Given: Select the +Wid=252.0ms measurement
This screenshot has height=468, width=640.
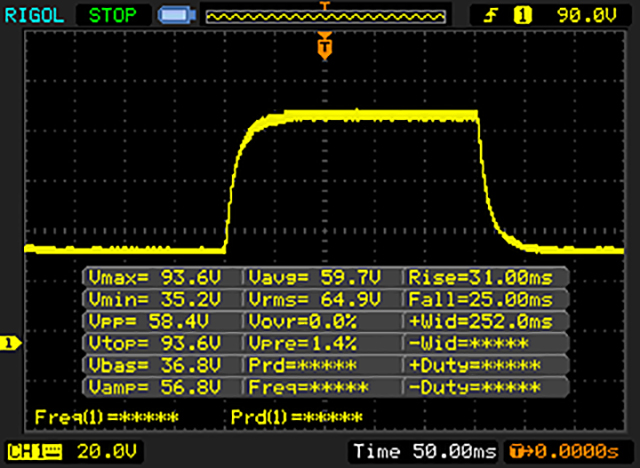Looking at the screenshot, I should point(481,322).
